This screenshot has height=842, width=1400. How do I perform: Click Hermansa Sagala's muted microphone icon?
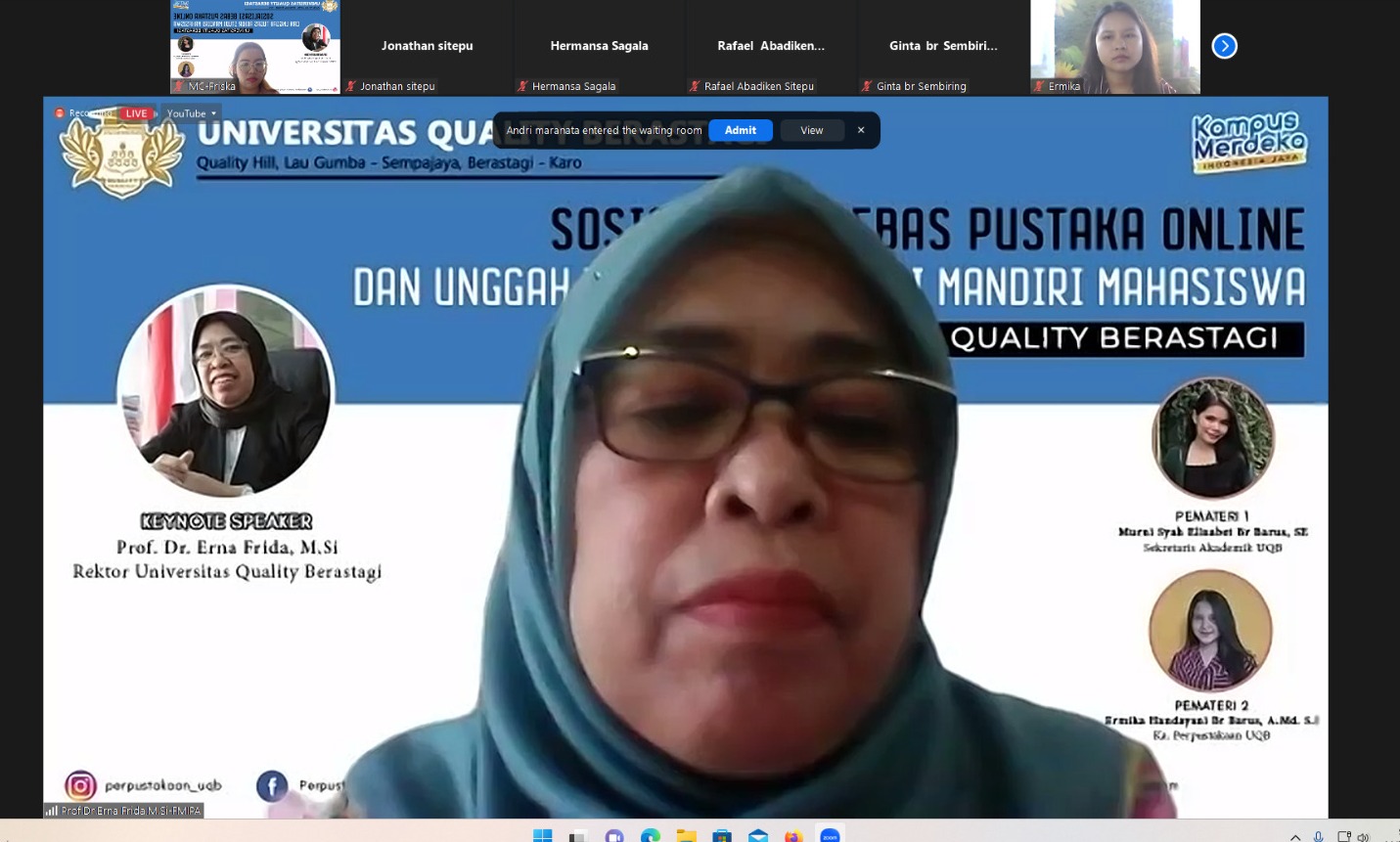coord(523,86)
